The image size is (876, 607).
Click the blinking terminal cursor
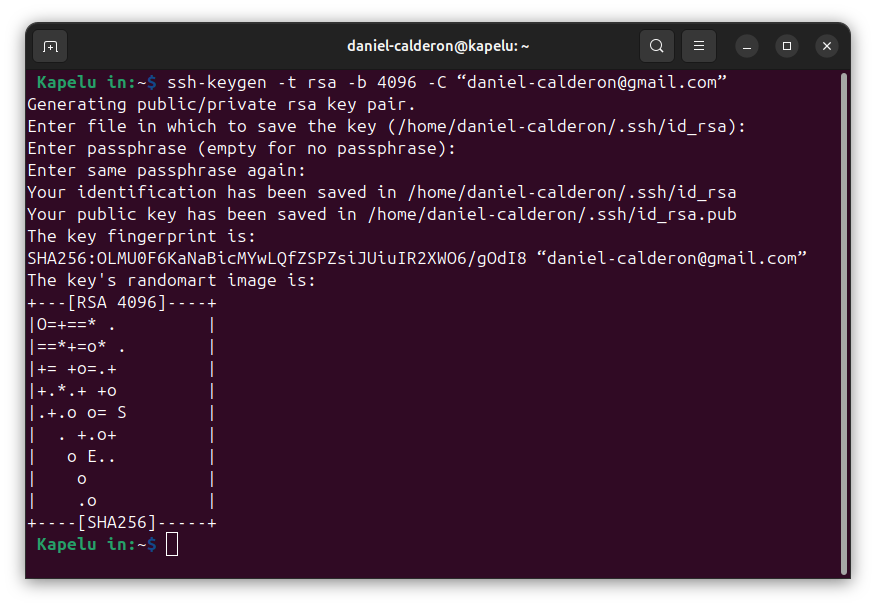171,544
